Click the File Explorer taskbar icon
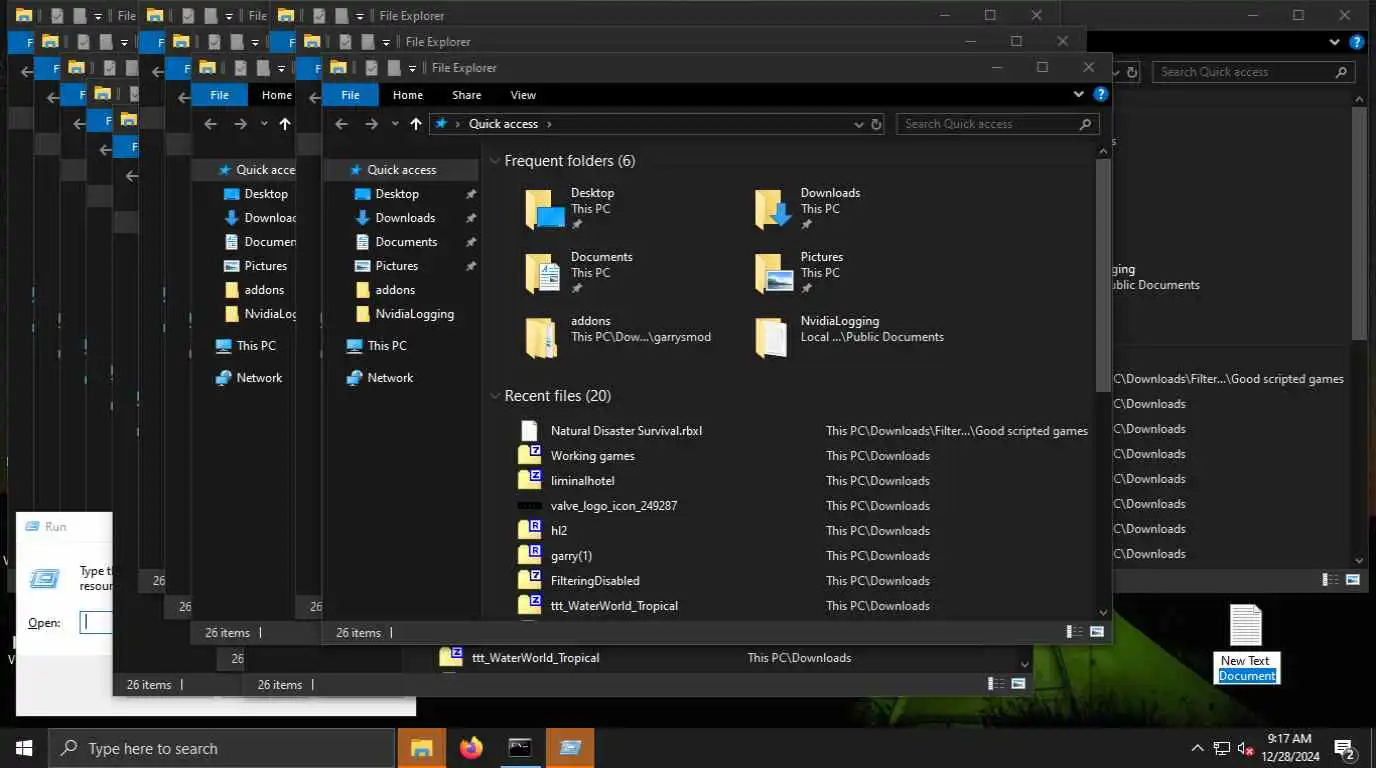Image resolution: width=1376 pixels, height=768 pixels. point(422,748)
